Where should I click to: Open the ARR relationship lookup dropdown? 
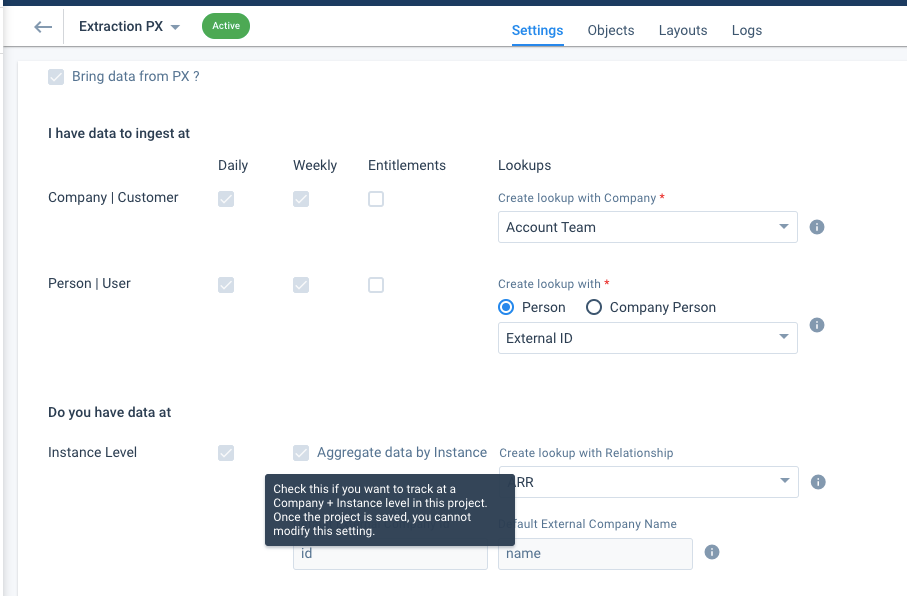649,482
